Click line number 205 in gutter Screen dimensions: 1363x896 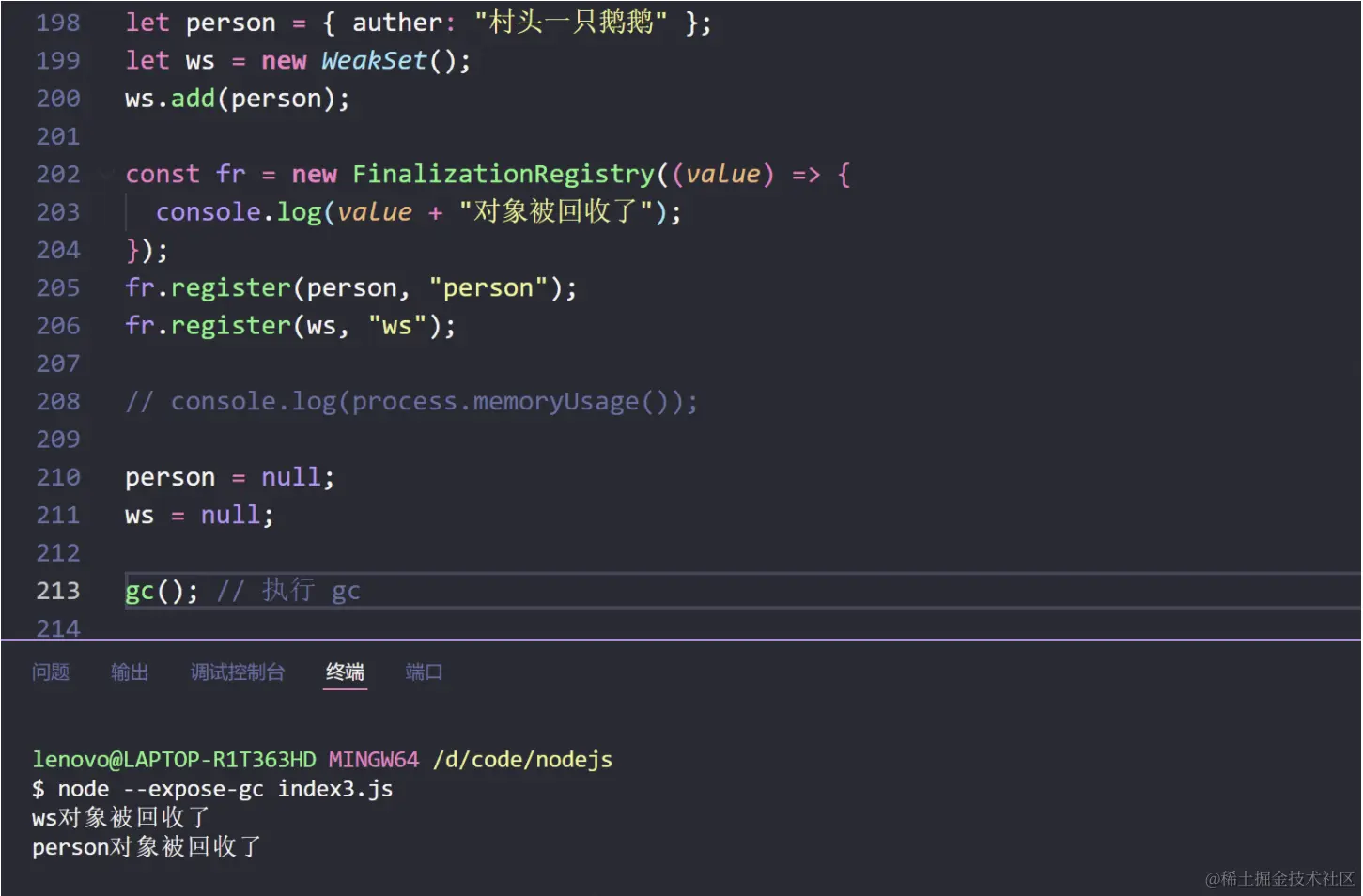coord(58,288)
